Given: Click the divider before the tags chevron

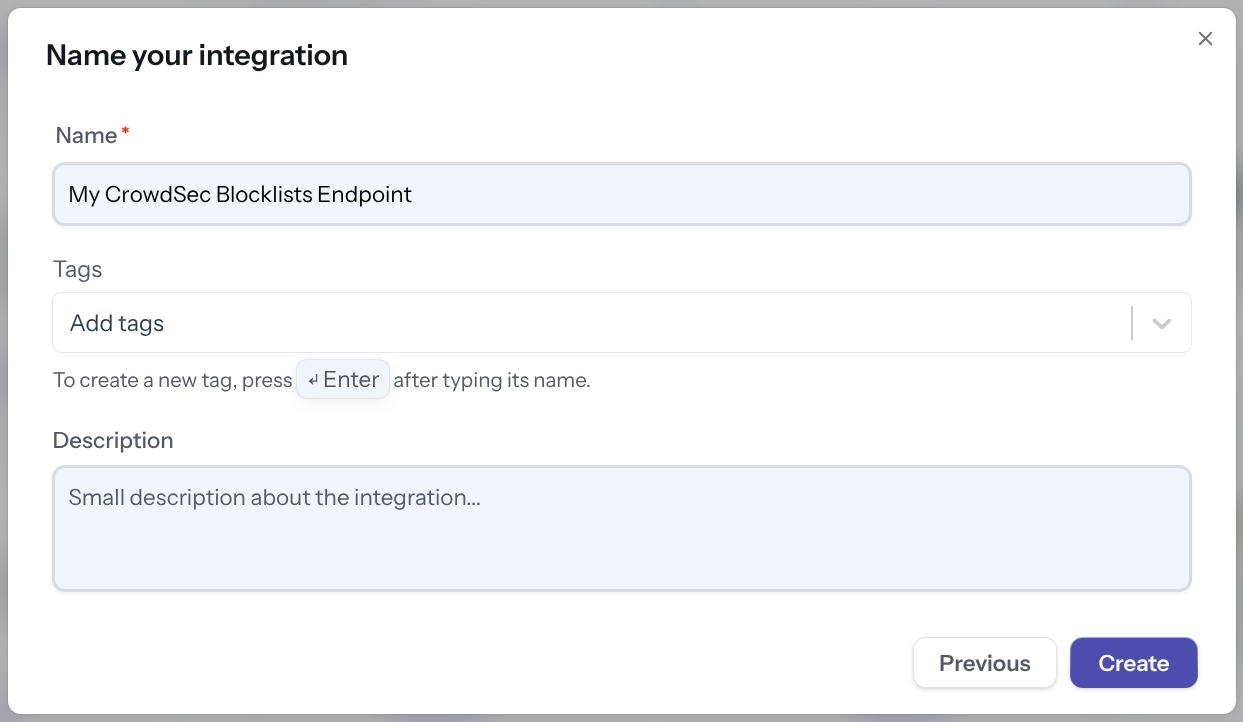Looking at the screenshot, I should tap(1133, 322).
